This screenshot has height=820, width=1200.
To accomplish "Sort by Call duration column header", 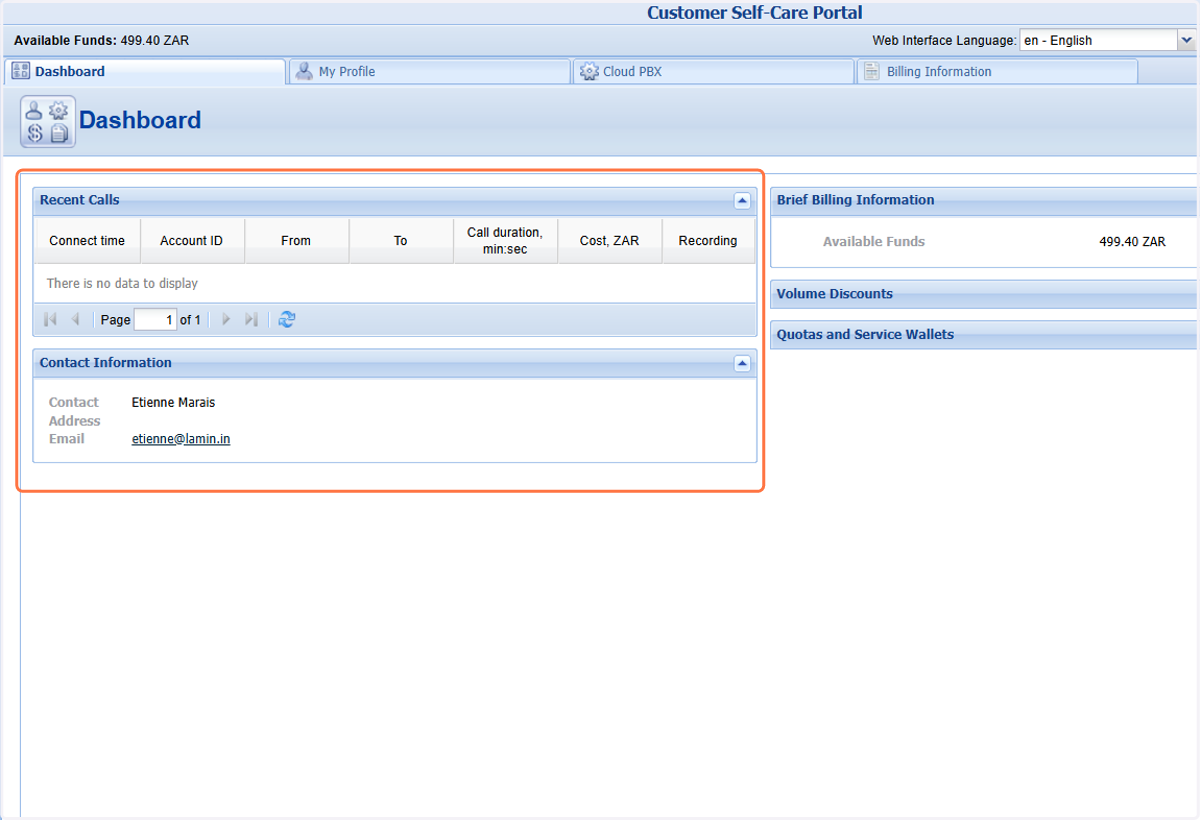I will (505, 241).
